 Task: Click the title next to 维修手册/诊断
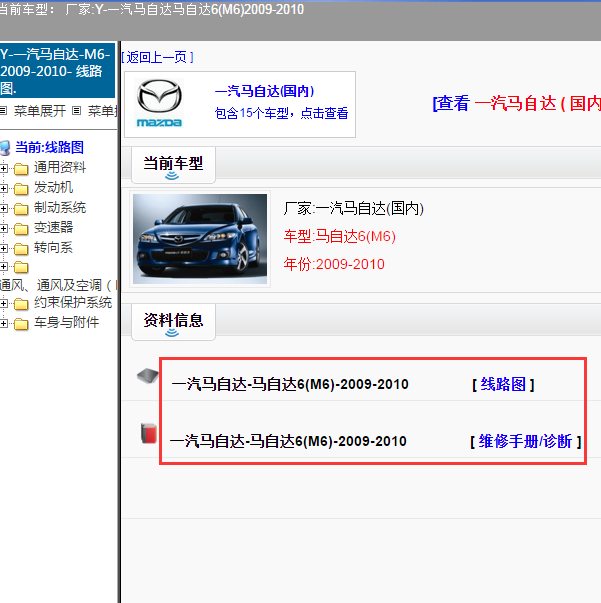[288, 441]
